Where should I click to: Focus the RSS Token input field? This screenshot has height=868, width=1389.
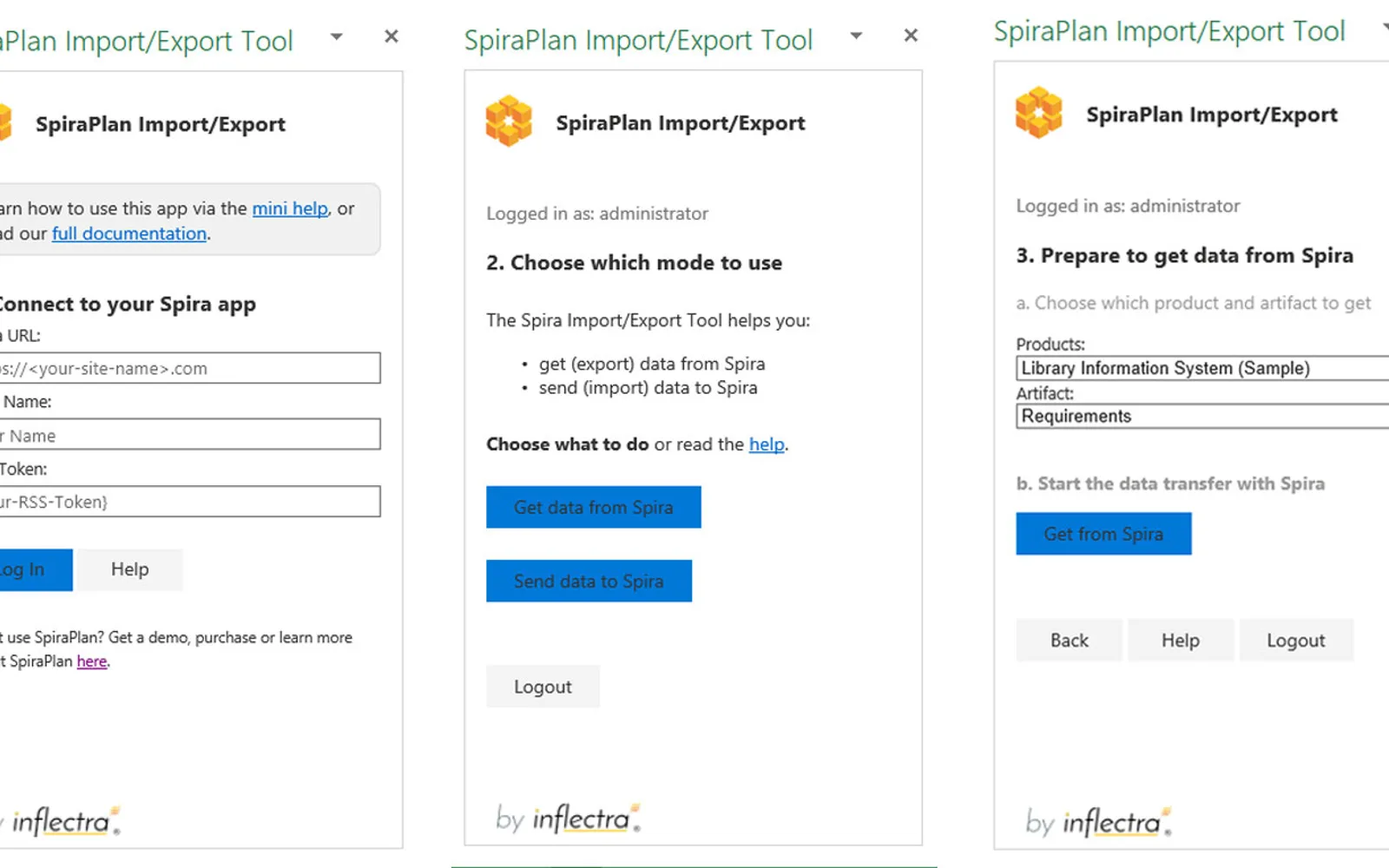(189, 502)
